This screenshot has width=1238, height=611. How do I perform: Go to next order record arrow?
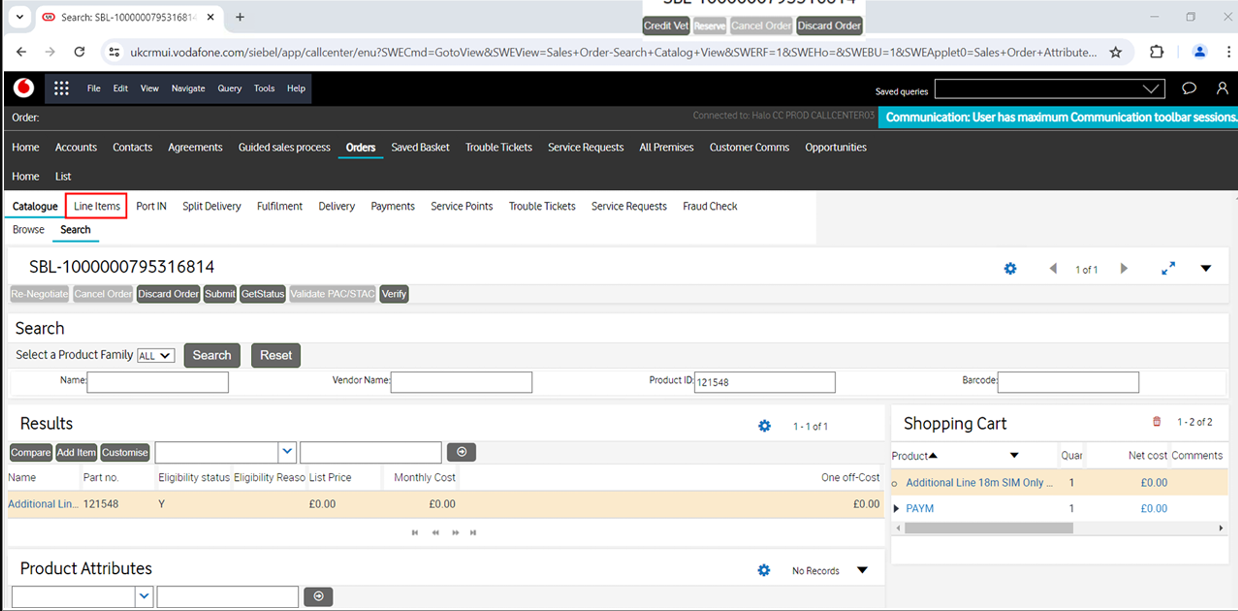[1124, 269]
